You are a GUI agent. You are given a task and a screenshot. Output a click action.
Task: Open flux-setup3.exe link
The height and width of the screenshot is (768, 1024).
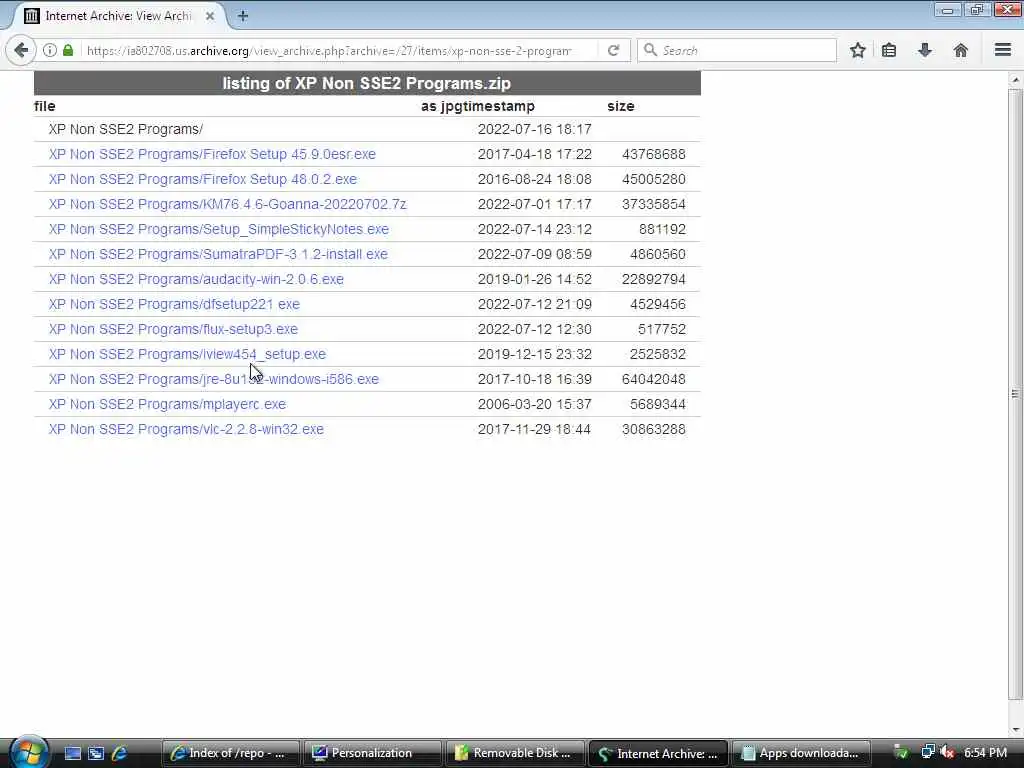(x=173, y=329)
